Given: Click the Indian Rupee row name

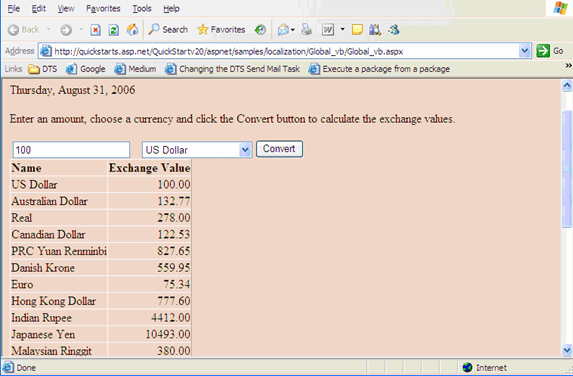Looking at the screenshot, I should [x=41, y=318].
